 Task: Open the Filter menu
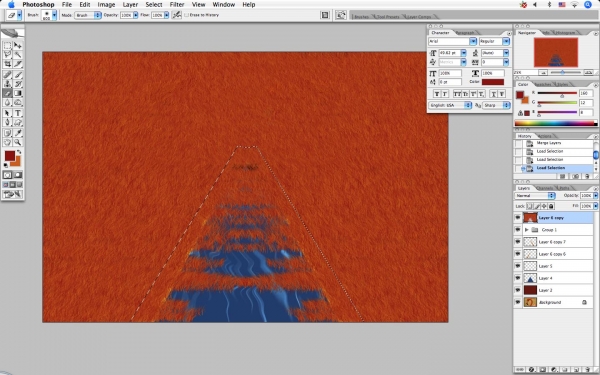point(177,5)
